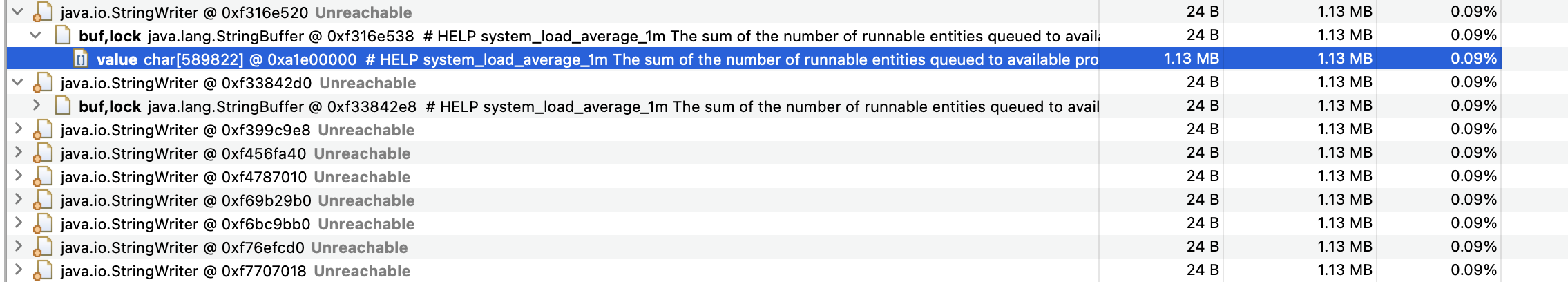The image size is (1568, 282).
Task: Collapse the StringWriter @ 0xf33842d0 node
Action: (x=18, y=82)
